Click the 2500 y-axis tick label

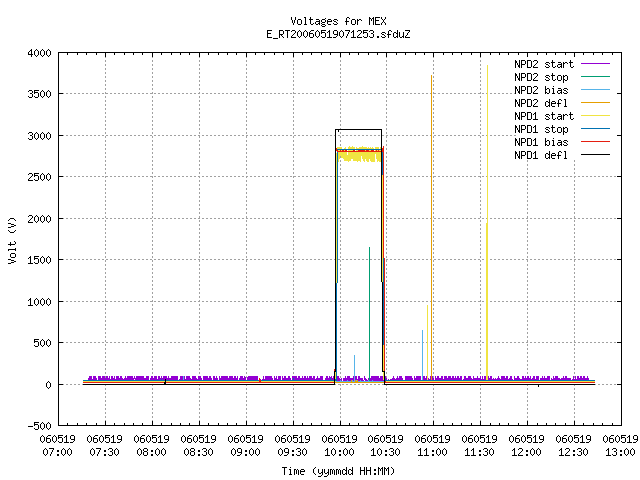pyautogui.click(x=40, y=177)
